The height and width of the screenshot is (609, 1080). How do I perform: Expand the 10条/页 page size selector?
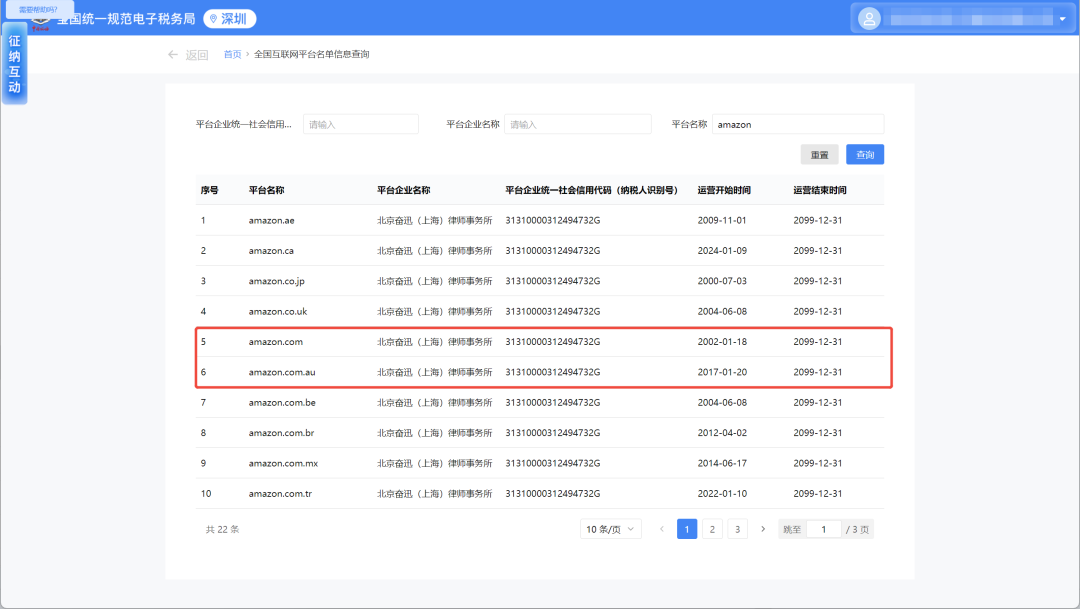(x=611, y=529)
